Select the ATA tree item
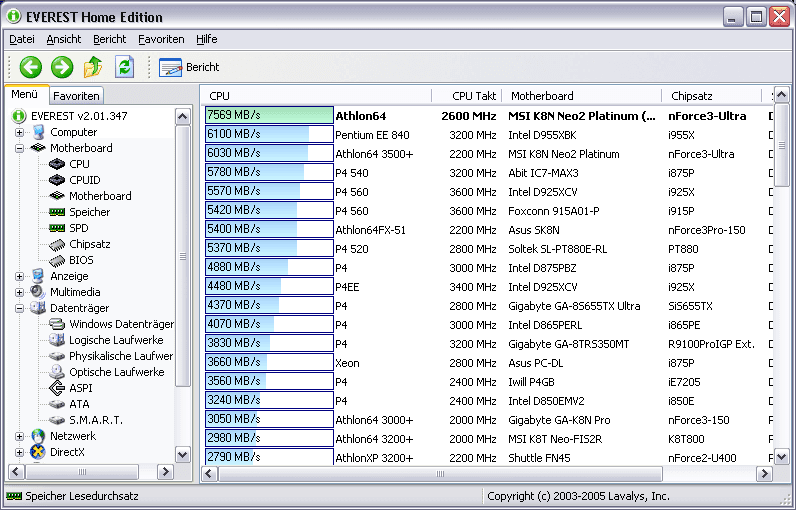The height and width of the screenshot is (510, 796). click(x=79, y=404)
